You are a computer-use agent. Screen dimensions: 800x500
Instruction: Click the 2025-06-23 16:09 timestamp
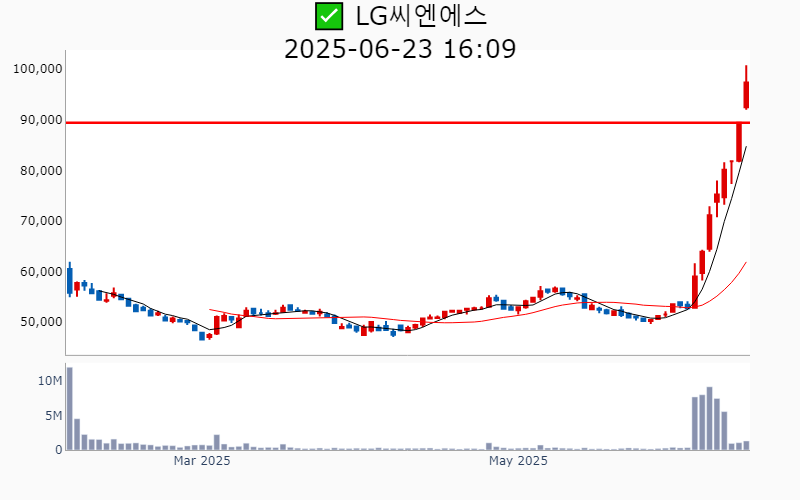[x=400, y=49]
